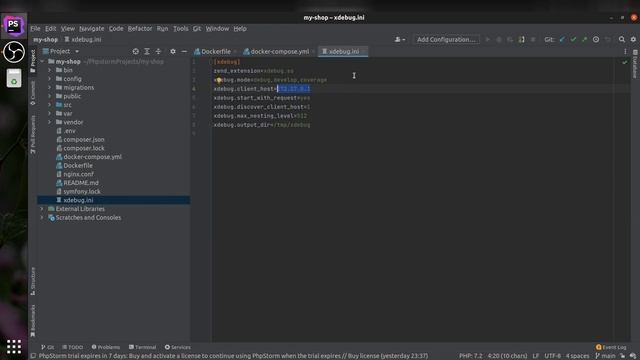640x360 pixels.
Task: Hide the Project panel
Action: pyautogui.click(x=184, y=51)
